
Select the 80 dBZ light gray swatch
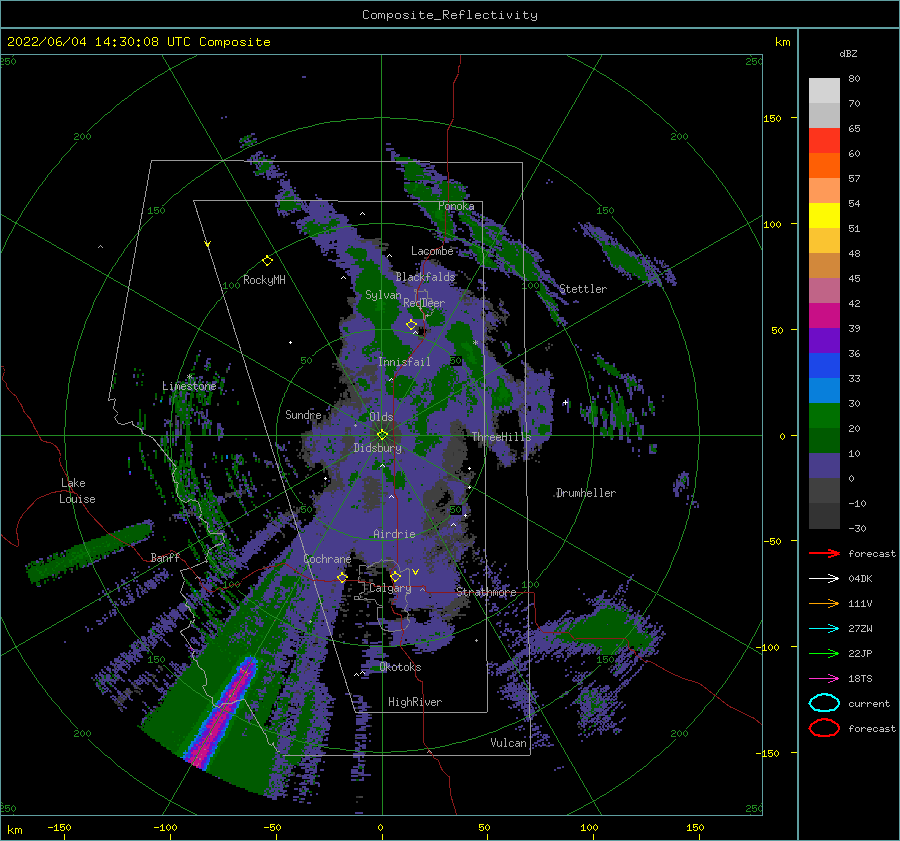(x=824, y=90)
